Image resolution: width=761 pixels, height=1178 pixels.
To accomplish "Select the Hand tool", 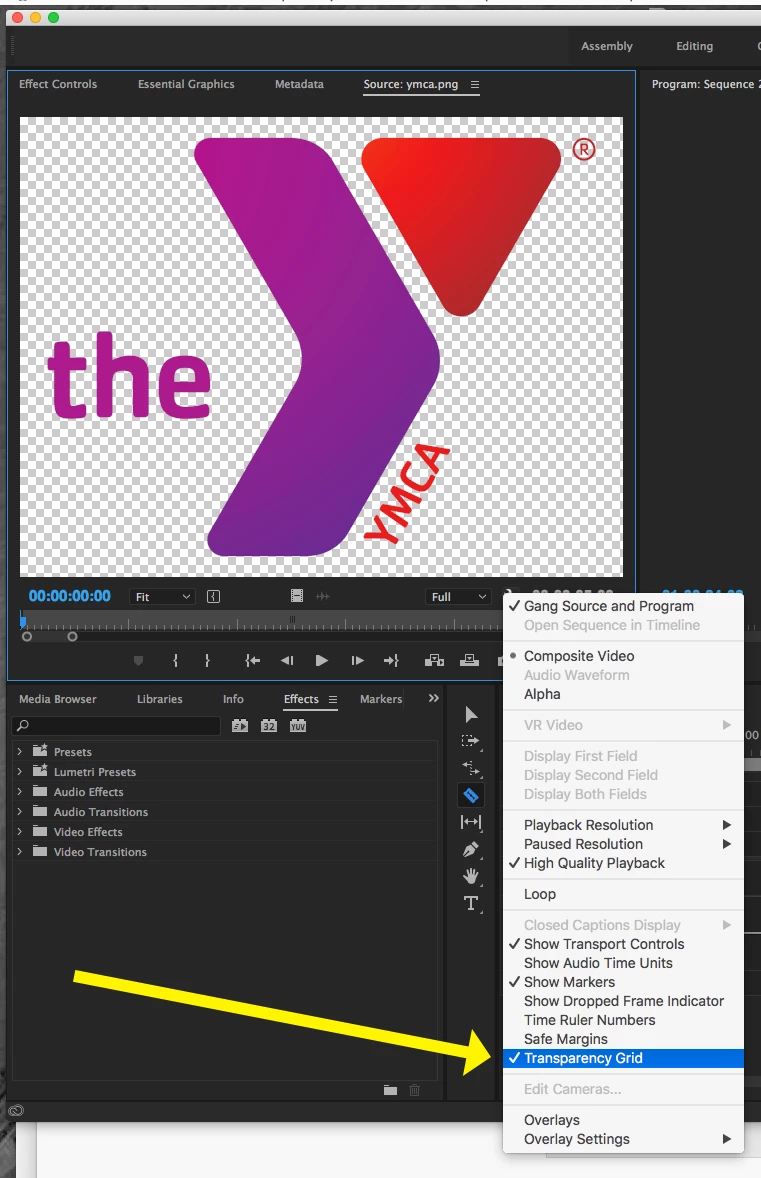I will [471, 876].
